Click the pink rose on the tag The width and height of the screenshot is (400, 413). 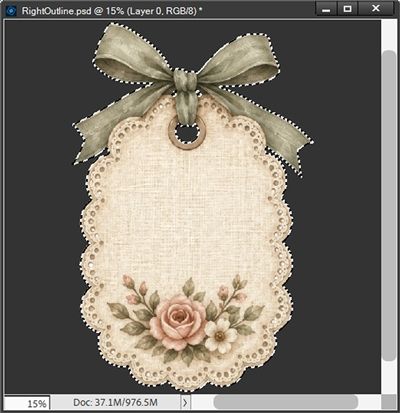(x=178, y=322)
